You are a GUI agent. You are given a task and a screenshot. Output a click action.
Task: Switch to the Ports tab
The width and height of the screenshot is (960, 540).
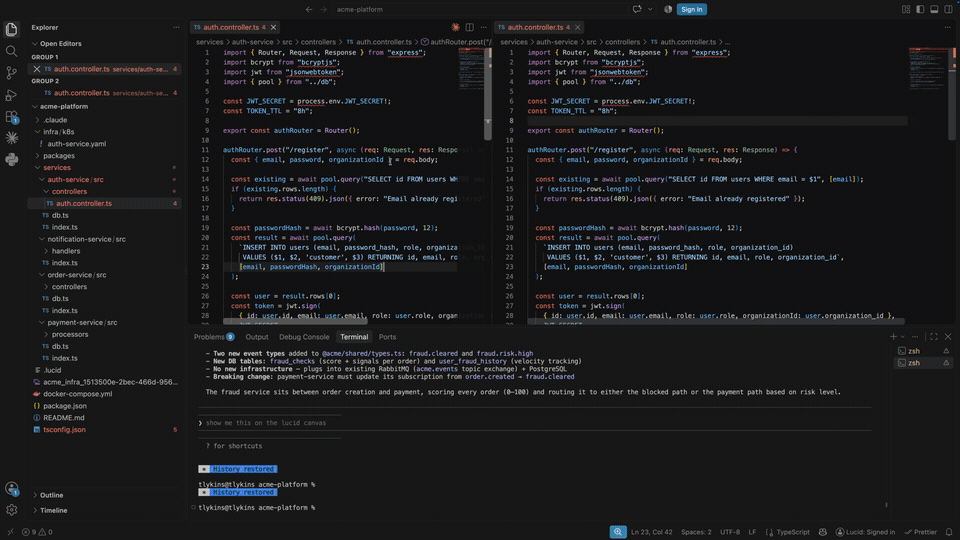click(387, 337)
